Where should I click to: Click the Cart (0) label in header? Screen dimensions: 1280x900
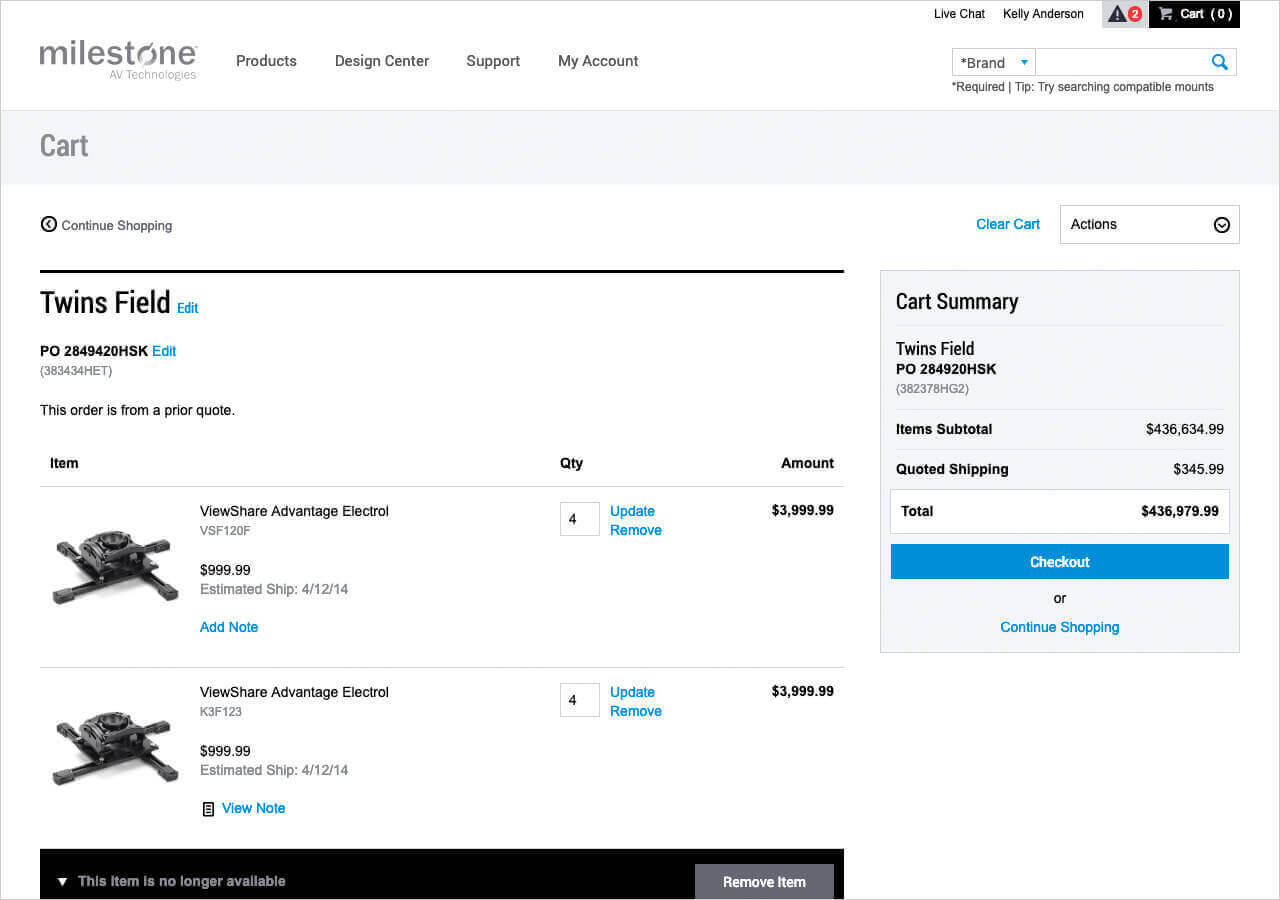coord(1206,14)
